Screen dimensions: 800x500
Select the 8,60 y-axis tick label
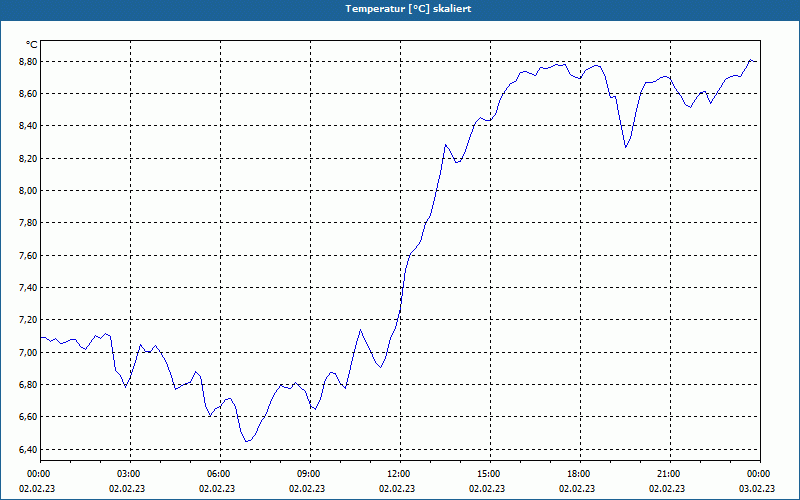pos(28,93)
